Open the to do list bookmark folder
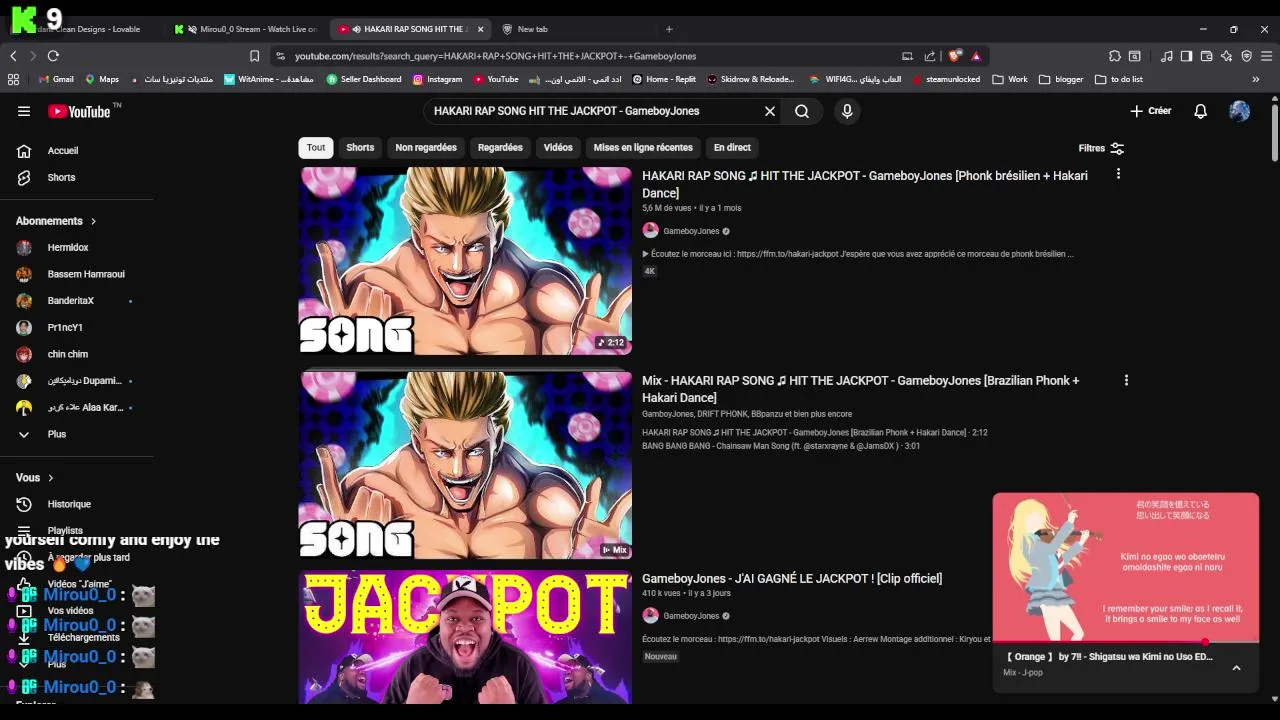The height and width of the screenshot is (720, 1280). [x=1119, y=79]
